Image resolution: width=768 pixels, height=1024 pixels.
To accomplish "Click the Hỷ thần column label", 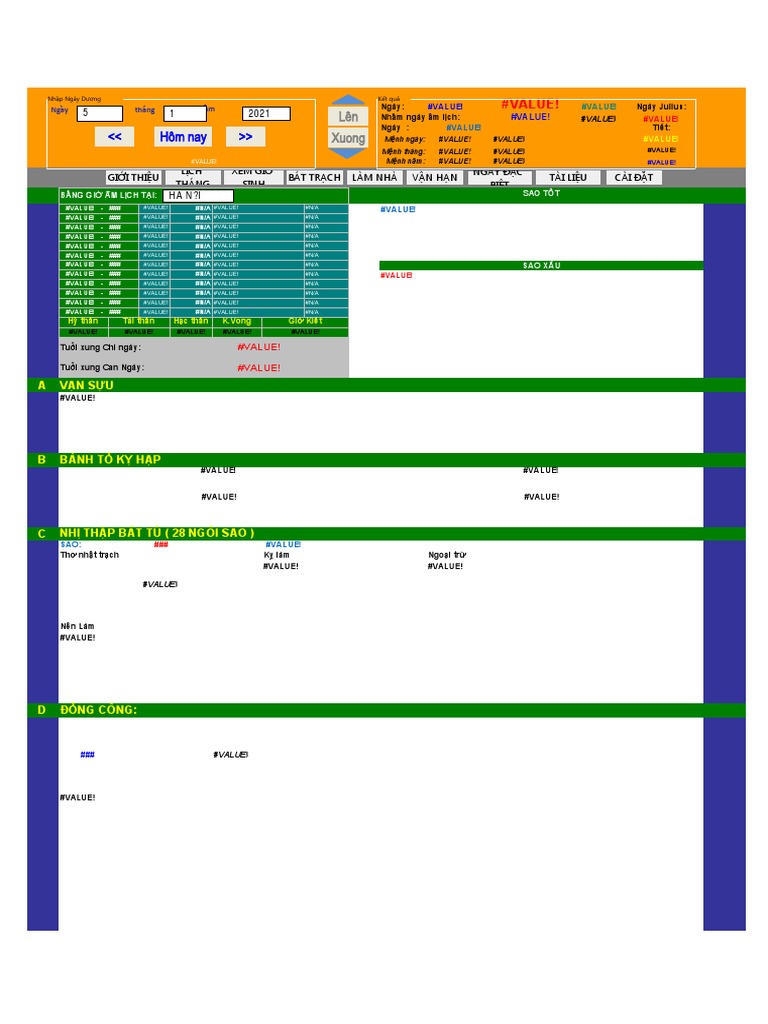I will pyautogui.click(x=83, y=321).
